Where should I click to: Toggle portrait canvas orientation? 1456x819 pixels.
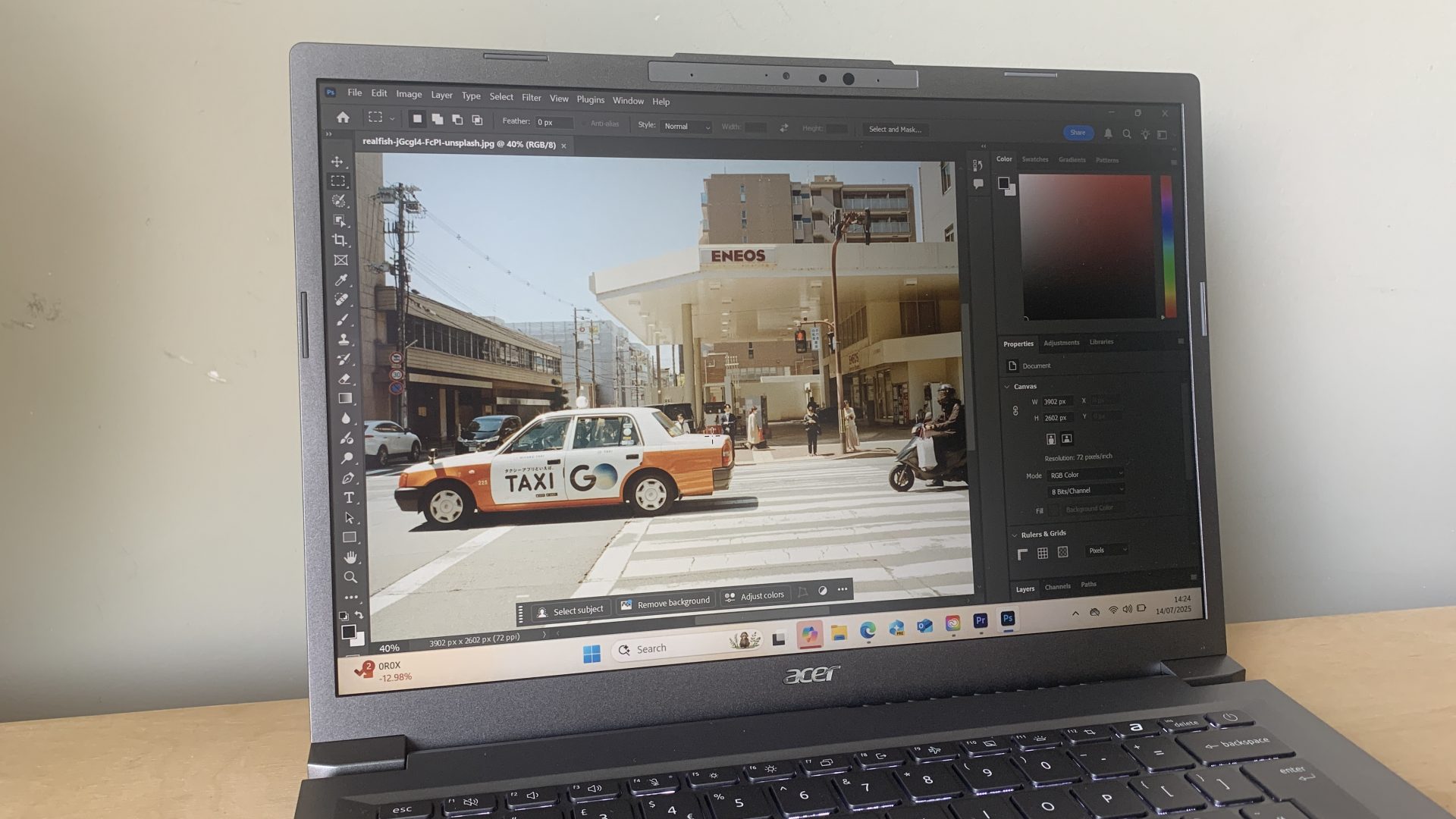[x=1051, y=439]
